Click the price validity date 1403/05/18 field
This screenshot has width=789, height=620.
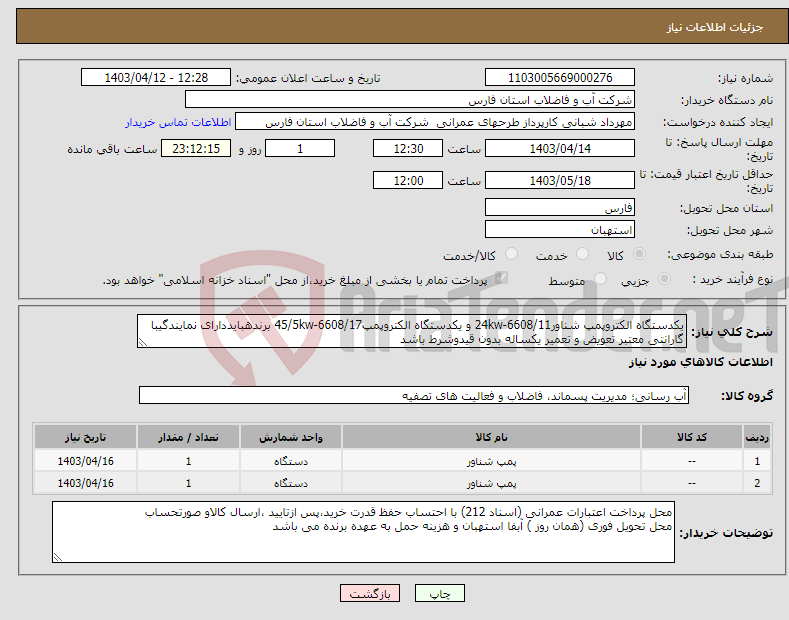click(x=560, y=180)
